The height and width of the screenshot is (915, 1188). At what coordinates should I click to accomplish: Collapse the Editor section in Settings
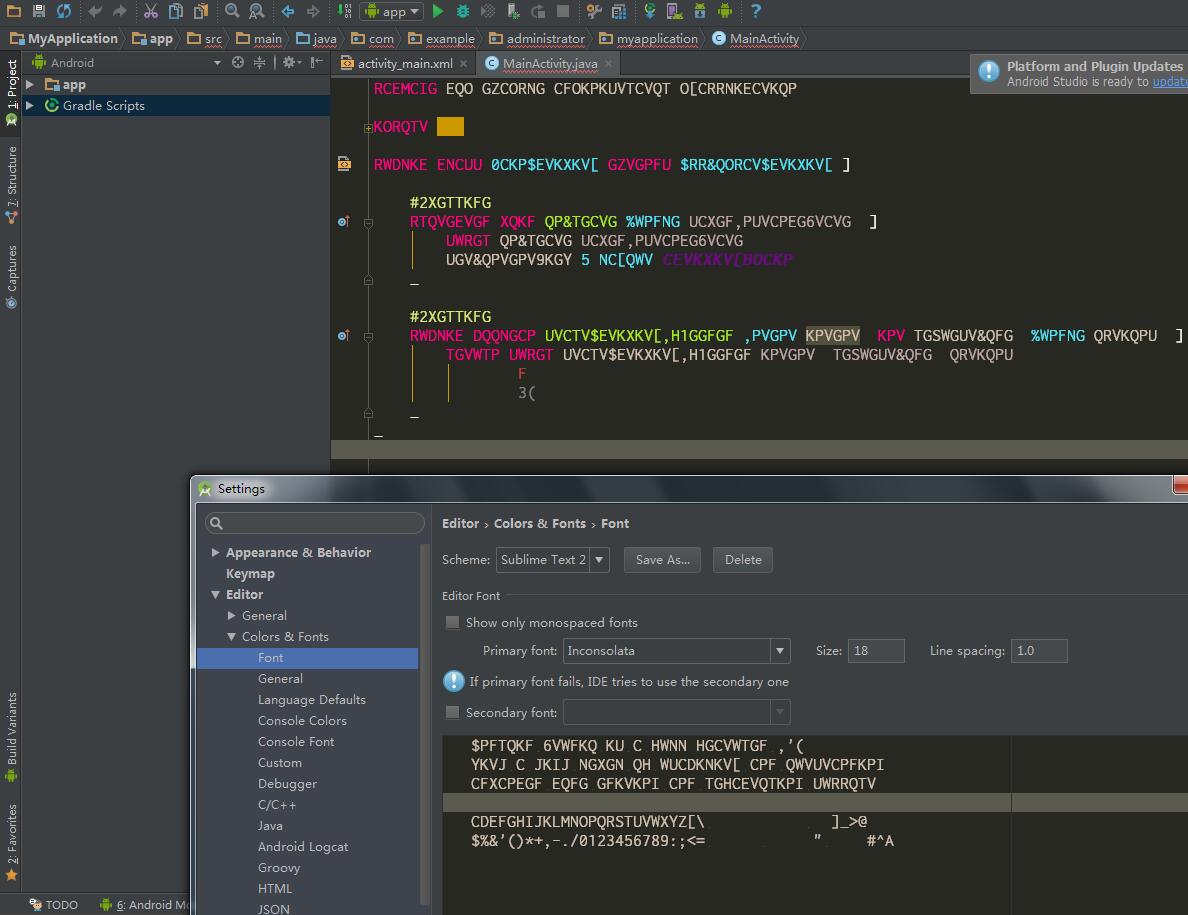[215, 595]
